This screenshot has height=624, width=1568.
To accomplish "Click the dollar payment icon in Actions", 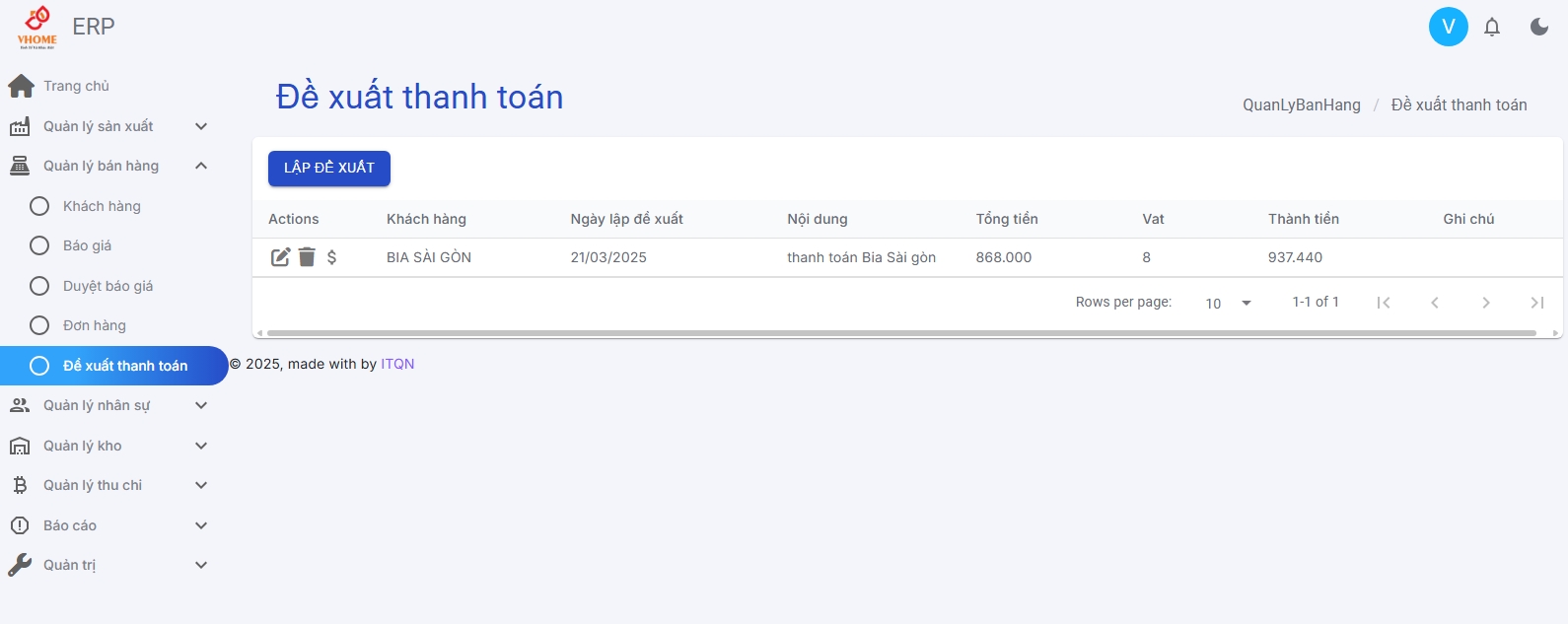I will tap(332, 257).
